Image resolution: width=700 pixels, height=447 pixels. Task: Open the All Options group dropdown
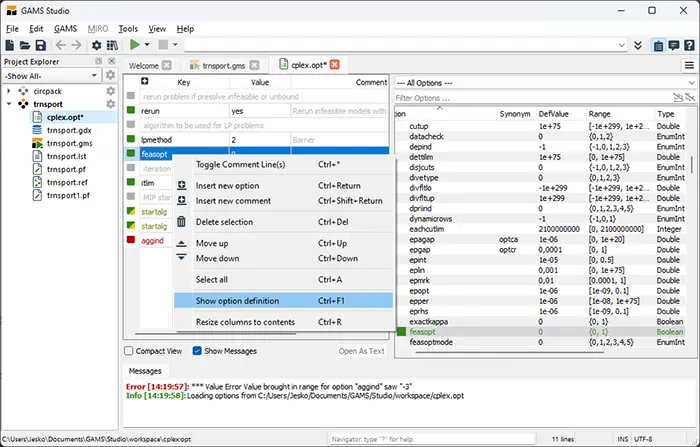542,82
